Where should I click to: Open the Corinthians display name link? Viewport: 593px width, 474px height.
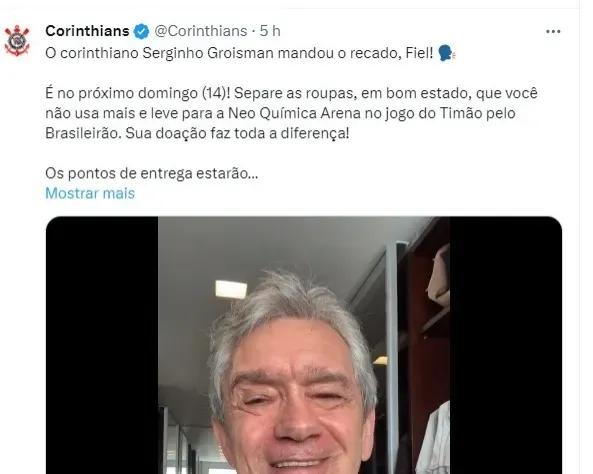pyautogui.click(x=87, y=31)
